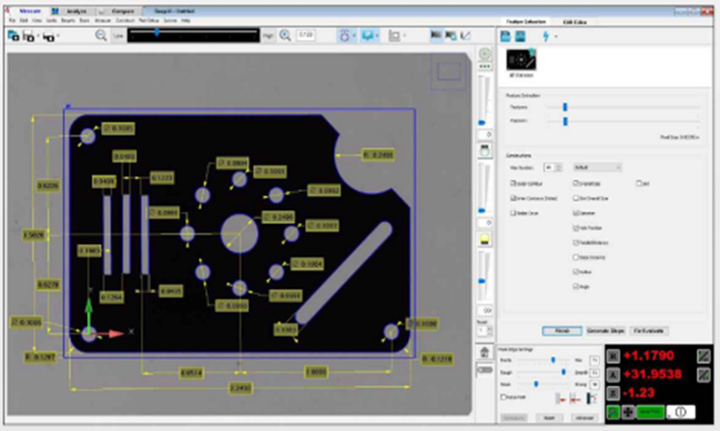
Task: Select the tab right of Feature Extraction
Action: click(x=575, y=22)
